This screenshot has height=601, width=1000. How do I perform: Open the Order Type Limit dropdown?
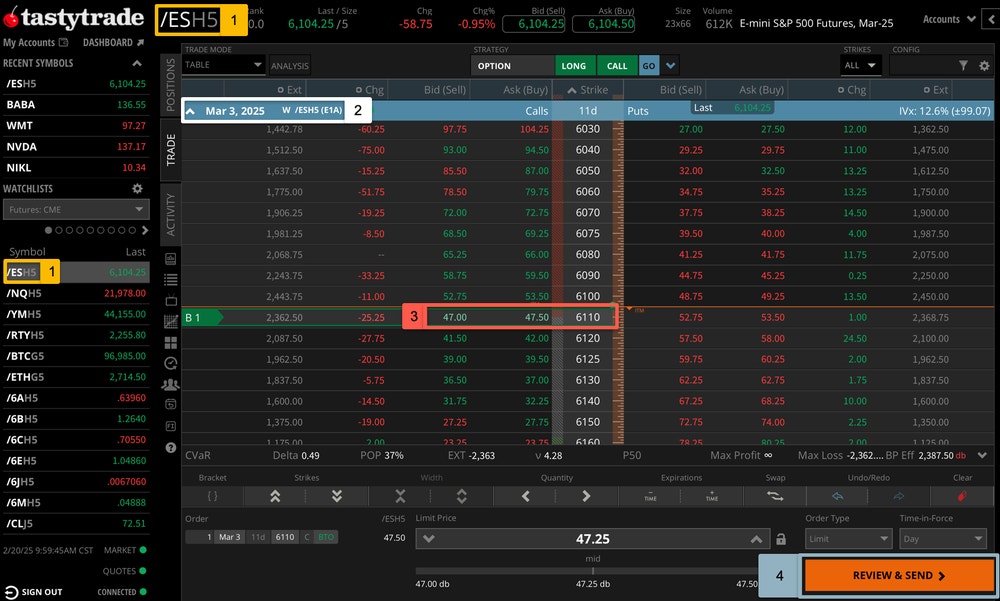pyautogui.click(x=848, y=539)
